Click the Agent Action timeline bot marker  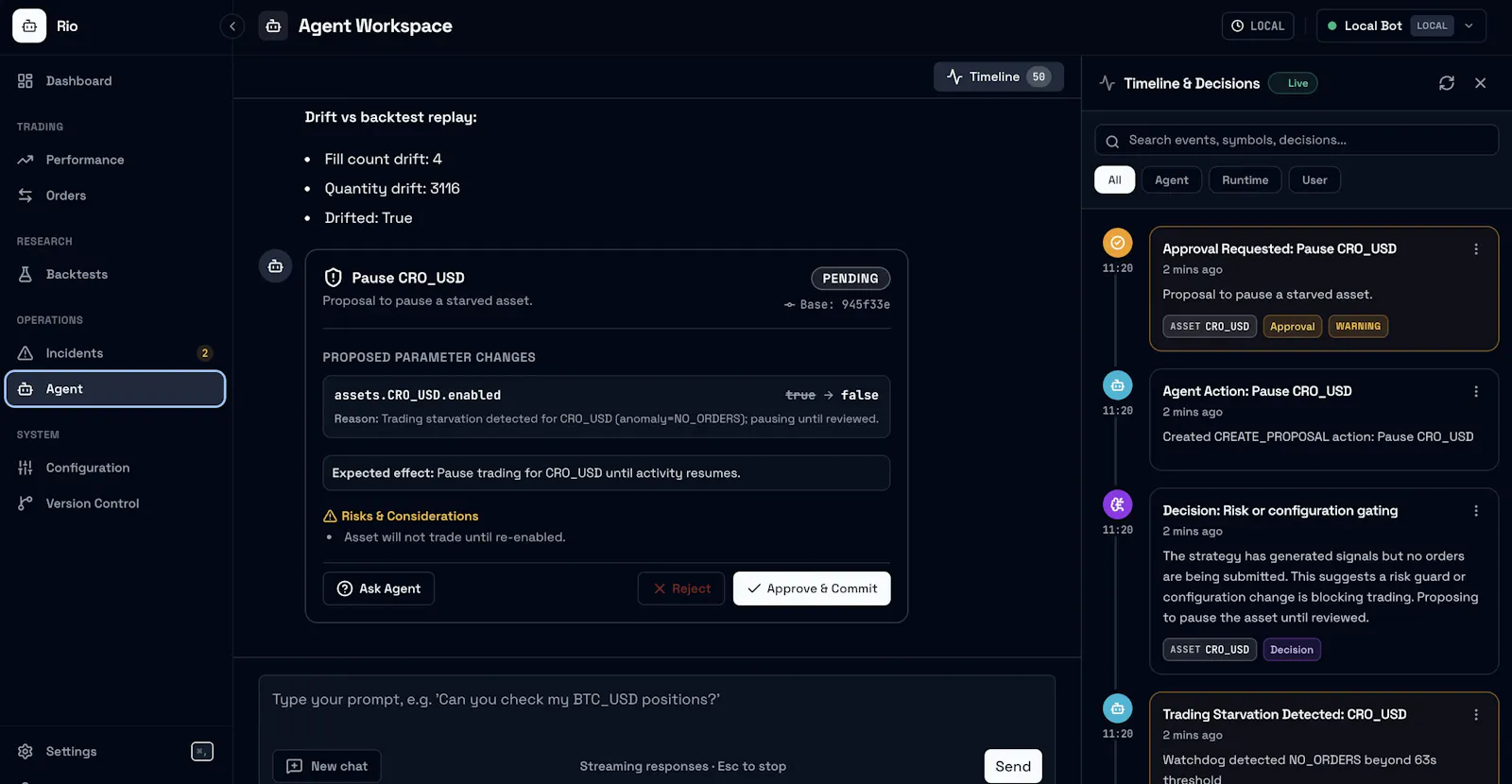(x=1118, y=385)
